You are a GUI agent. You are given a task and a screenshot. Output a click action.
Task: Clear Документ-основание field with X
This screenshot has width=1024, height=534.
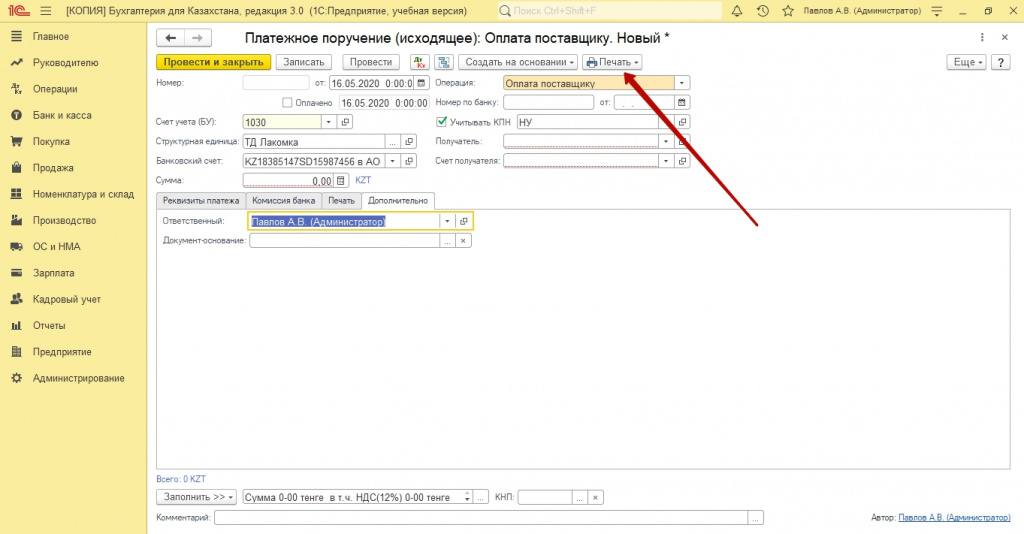(462, 241)
